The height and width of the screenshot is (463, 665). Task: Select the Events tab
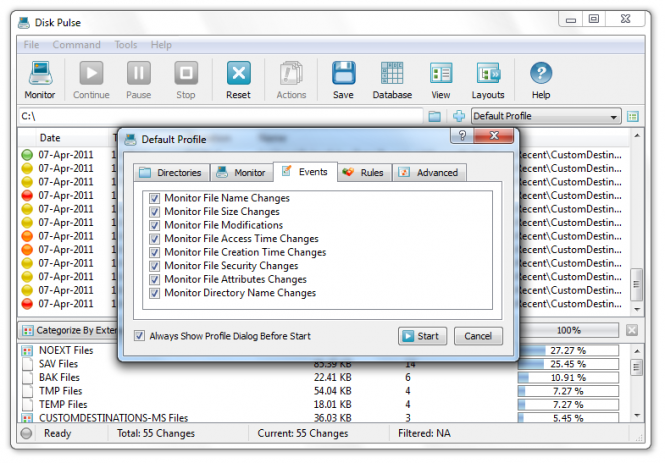pos(305,172)
